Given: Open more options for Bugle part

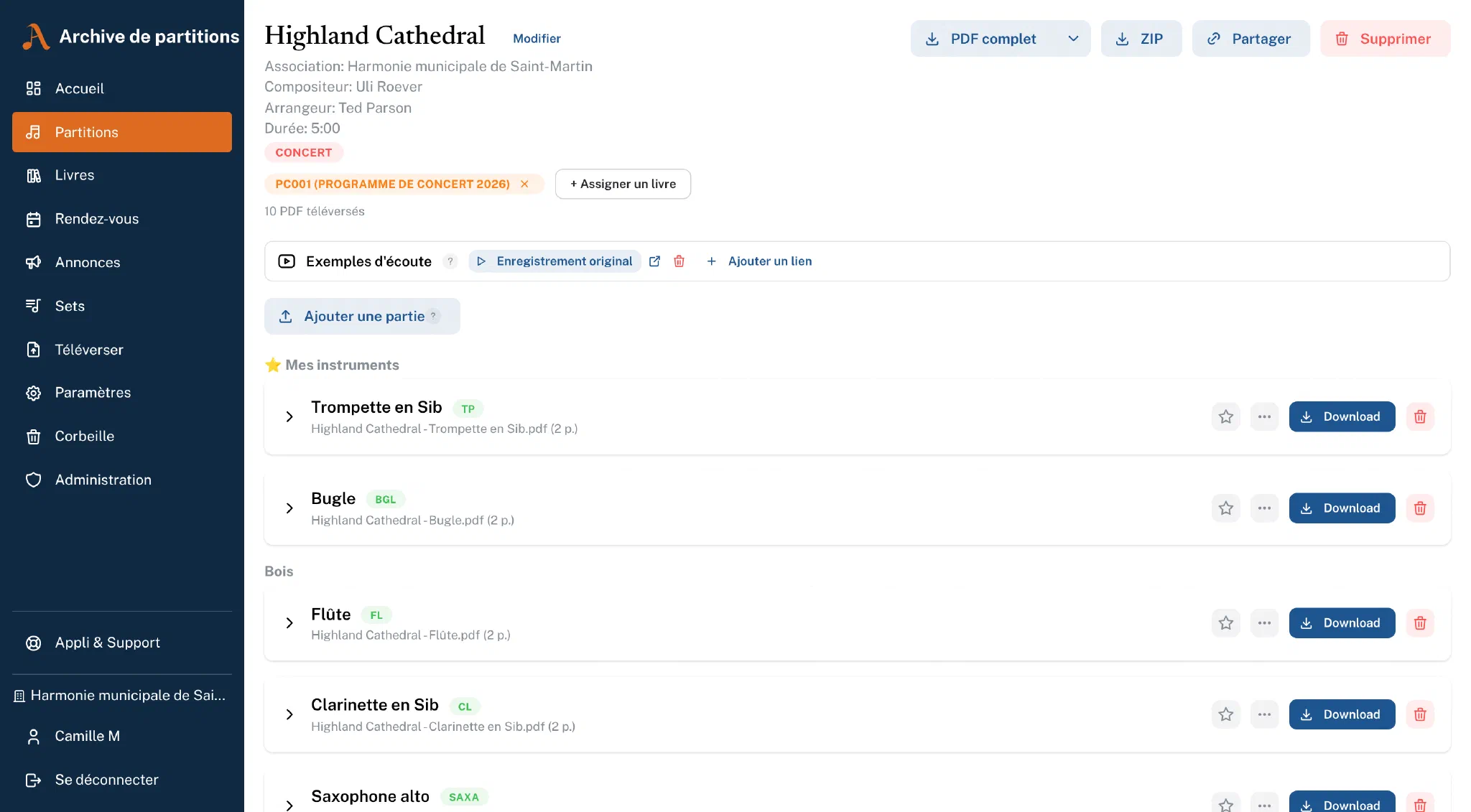Looking at the screenshot, I should tap(1264, 508).
